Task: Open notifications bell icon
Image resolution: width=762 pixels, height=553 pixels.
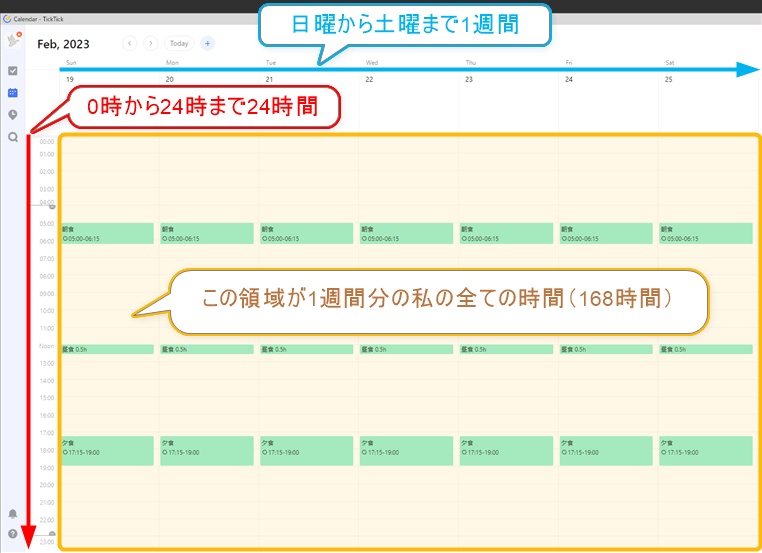Action: tap(13, 514)
